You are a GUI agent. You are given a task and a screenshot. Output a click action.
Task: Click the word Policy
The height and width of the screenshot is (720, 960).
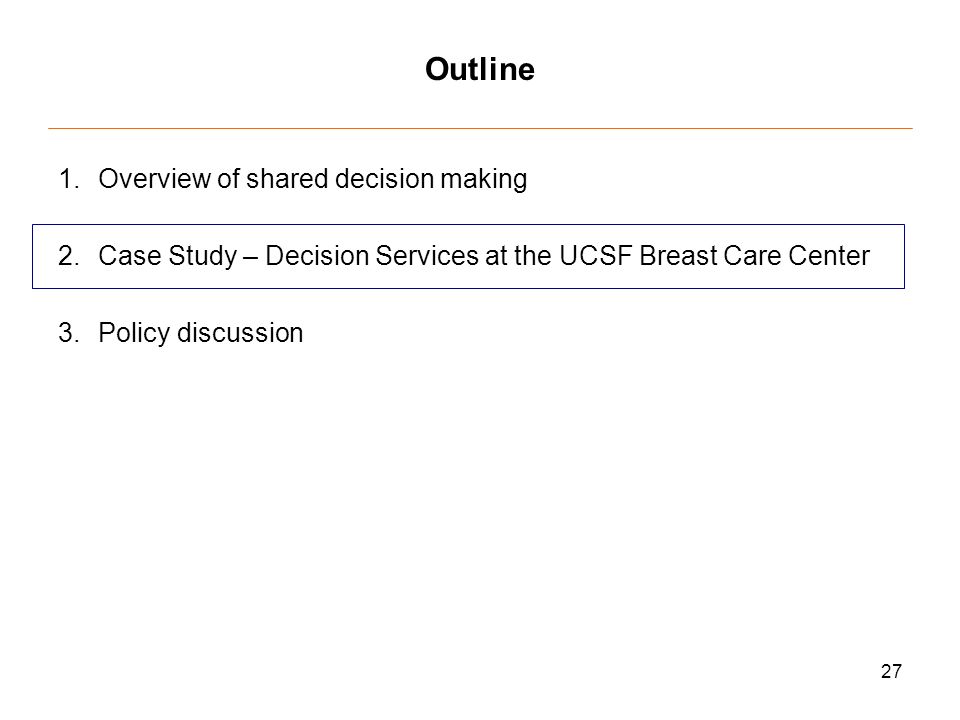click(x=134, y=334)
